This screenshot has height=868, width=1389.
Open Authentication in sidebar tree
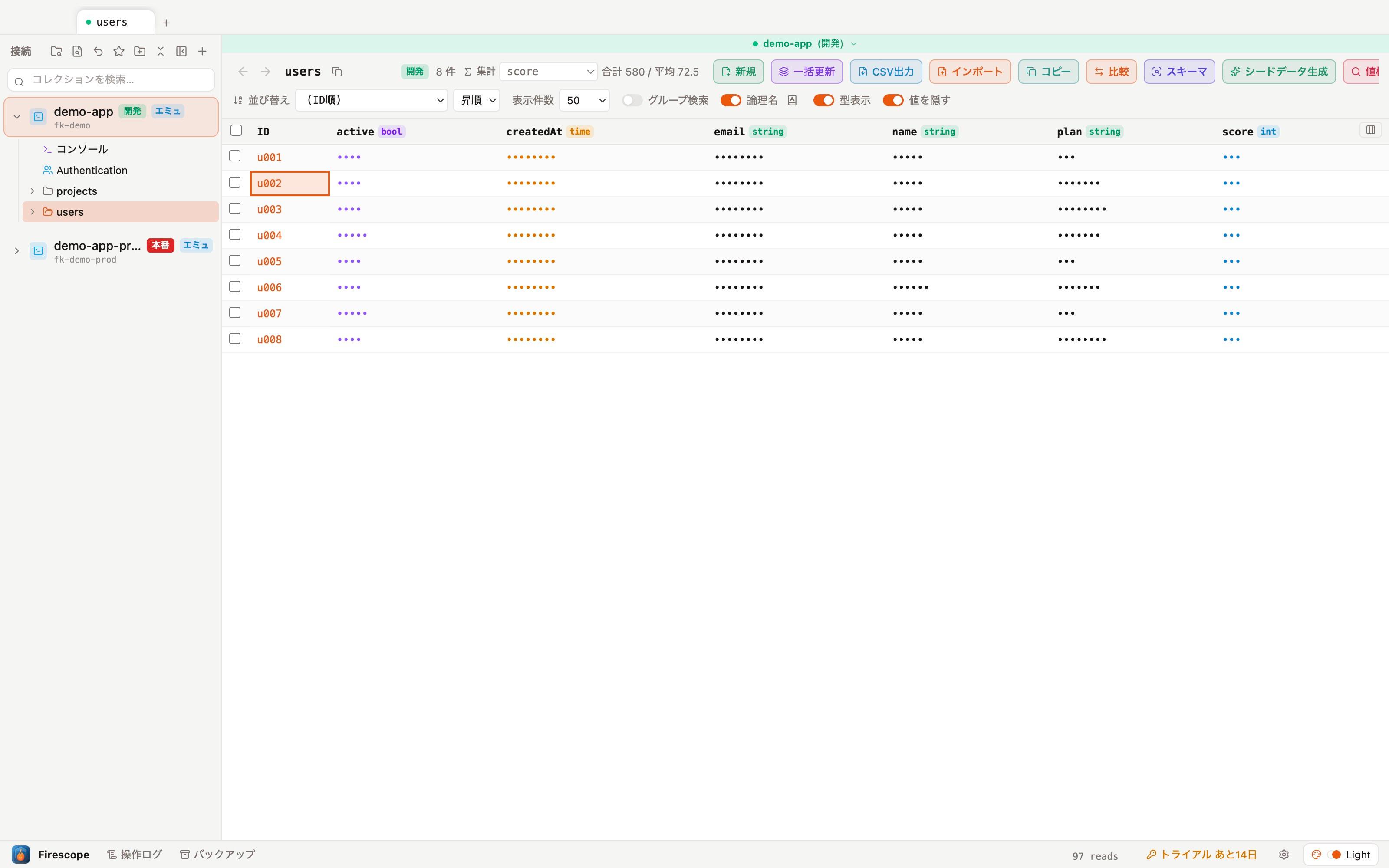pos(92,171)
